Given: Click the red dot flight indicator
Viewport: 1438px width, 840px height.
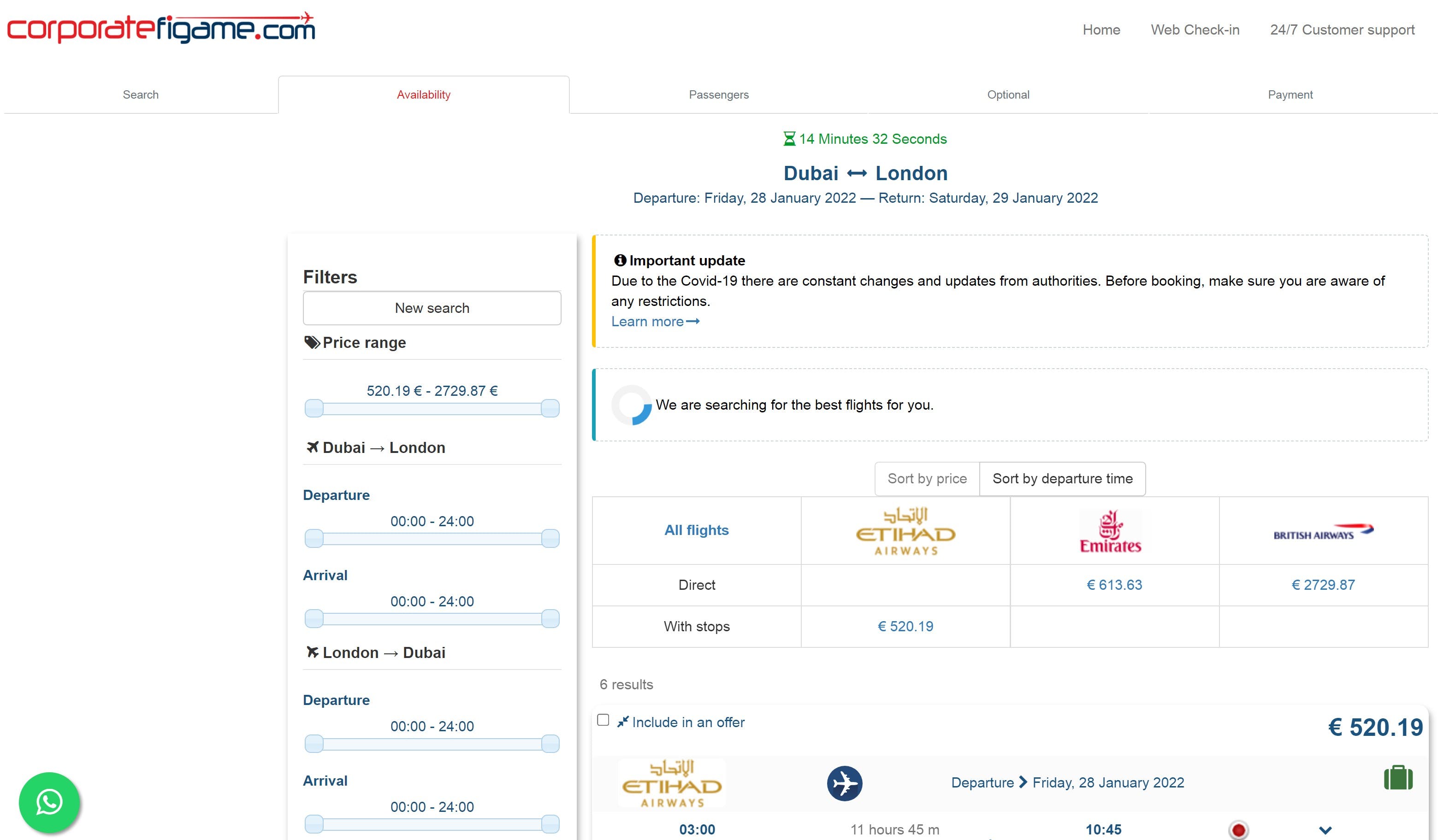Looking at the screenshot, I should [x=1238, y=830].
